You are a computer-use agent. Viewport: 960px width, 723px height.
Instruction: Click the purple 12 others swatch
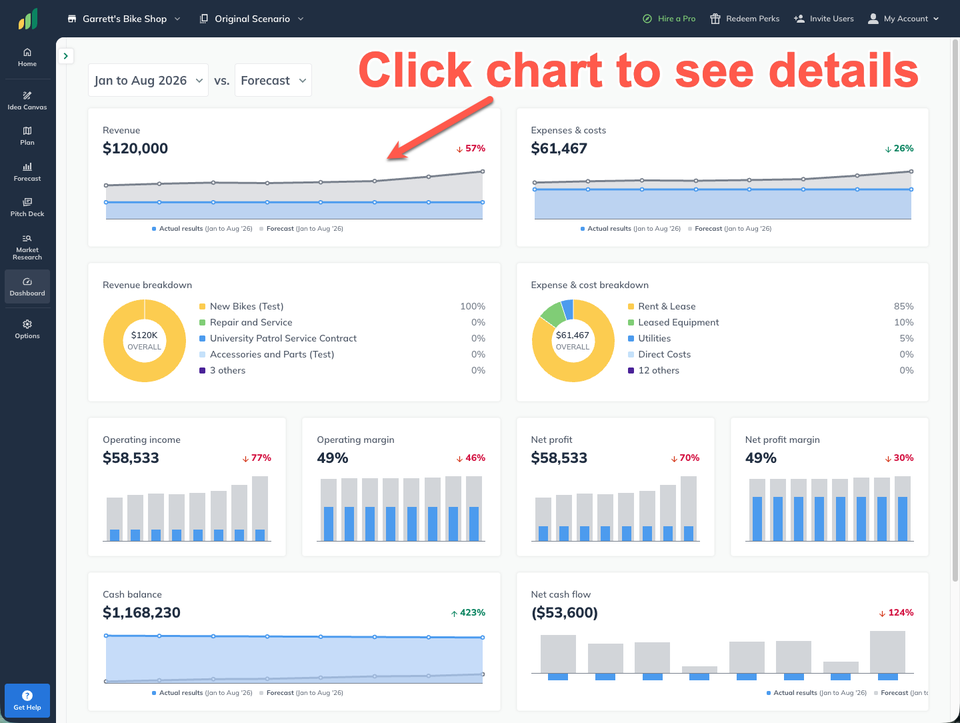pyautogui.click(x=631, y=370)
